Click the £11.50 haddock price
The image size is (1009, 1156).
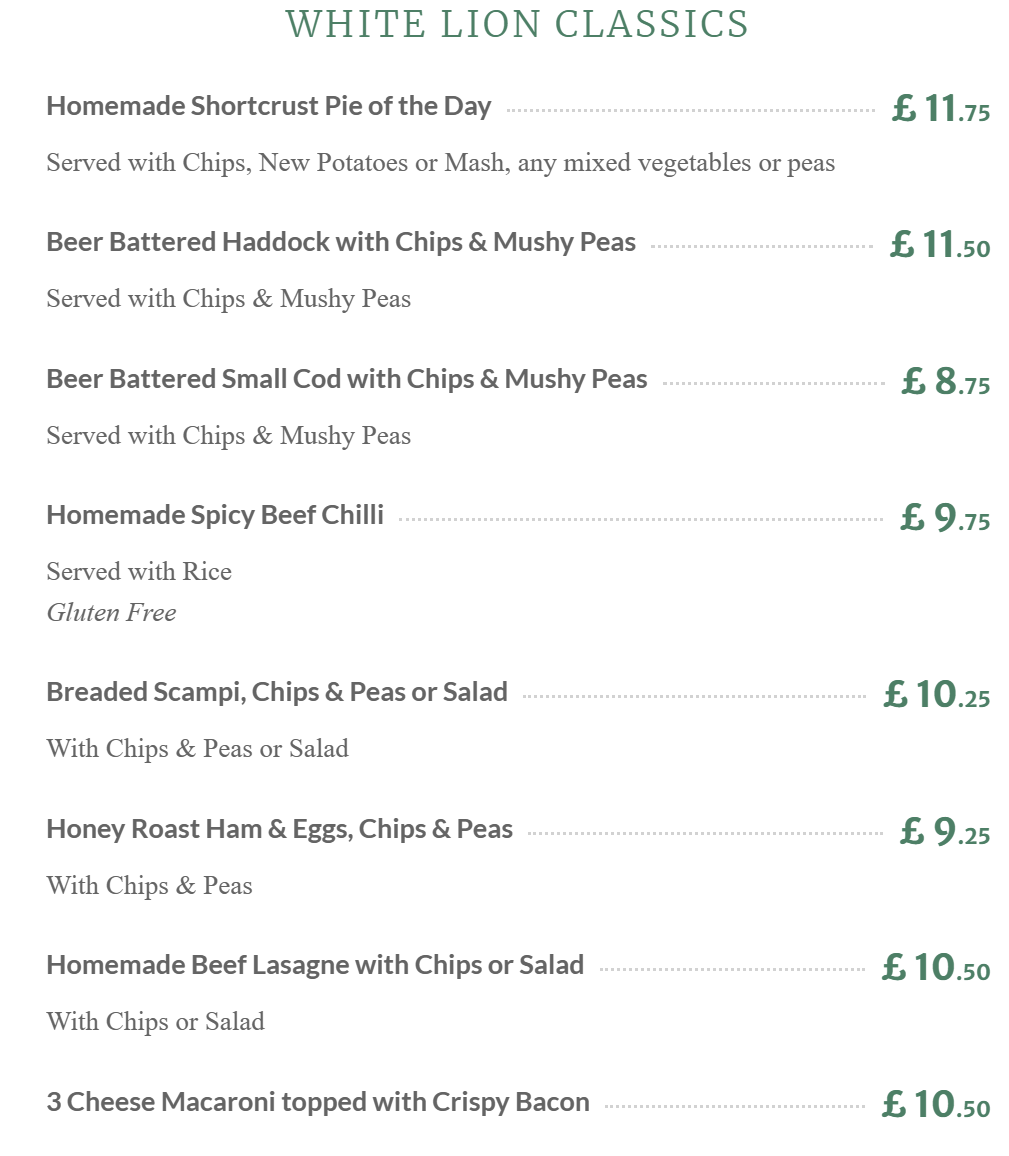(x=939, y=245)
